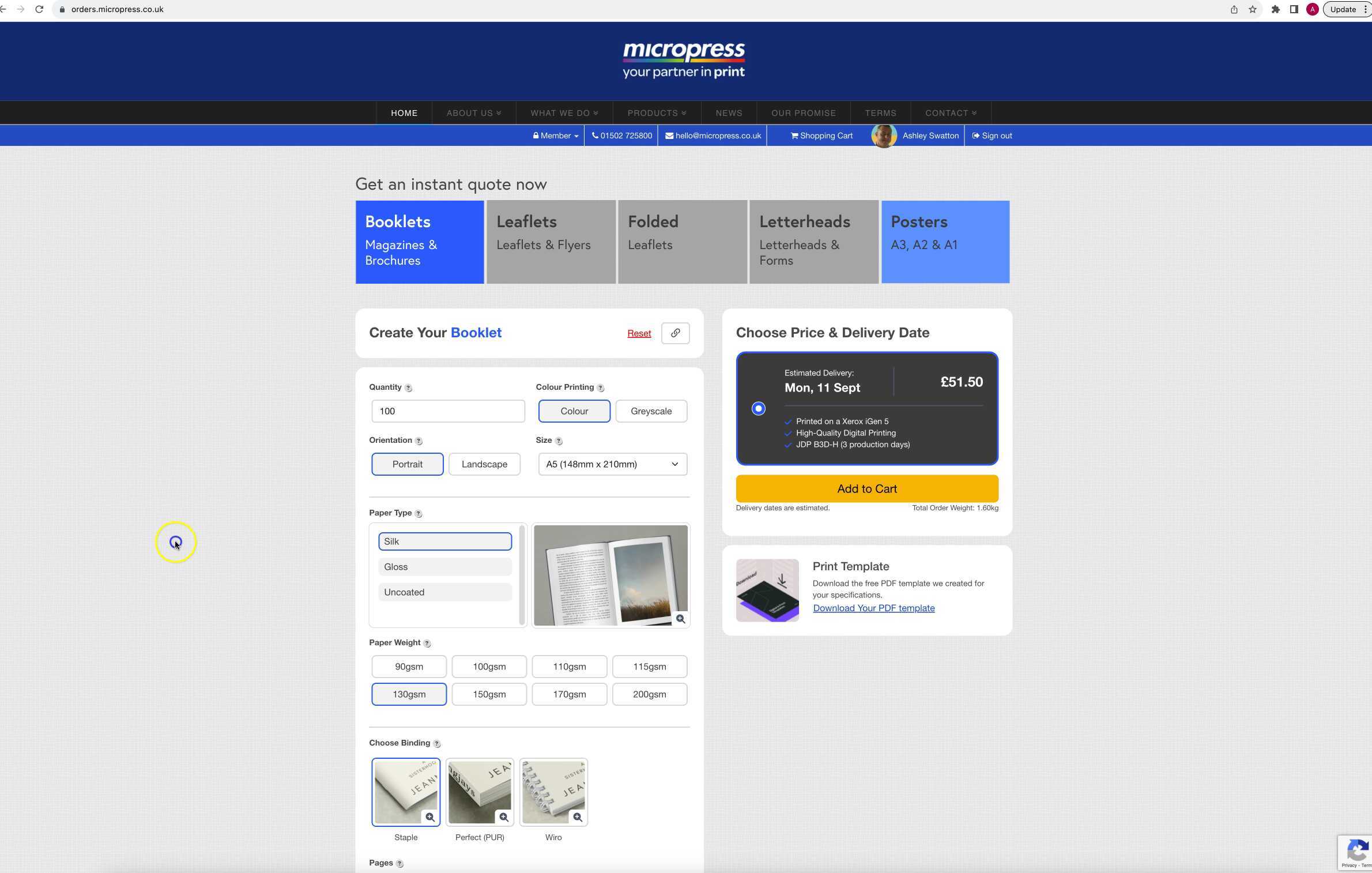Image resolution: width=1372 pixels, height=873 pixels.
Task: Select the delivery option radio button
Action: 758,408
